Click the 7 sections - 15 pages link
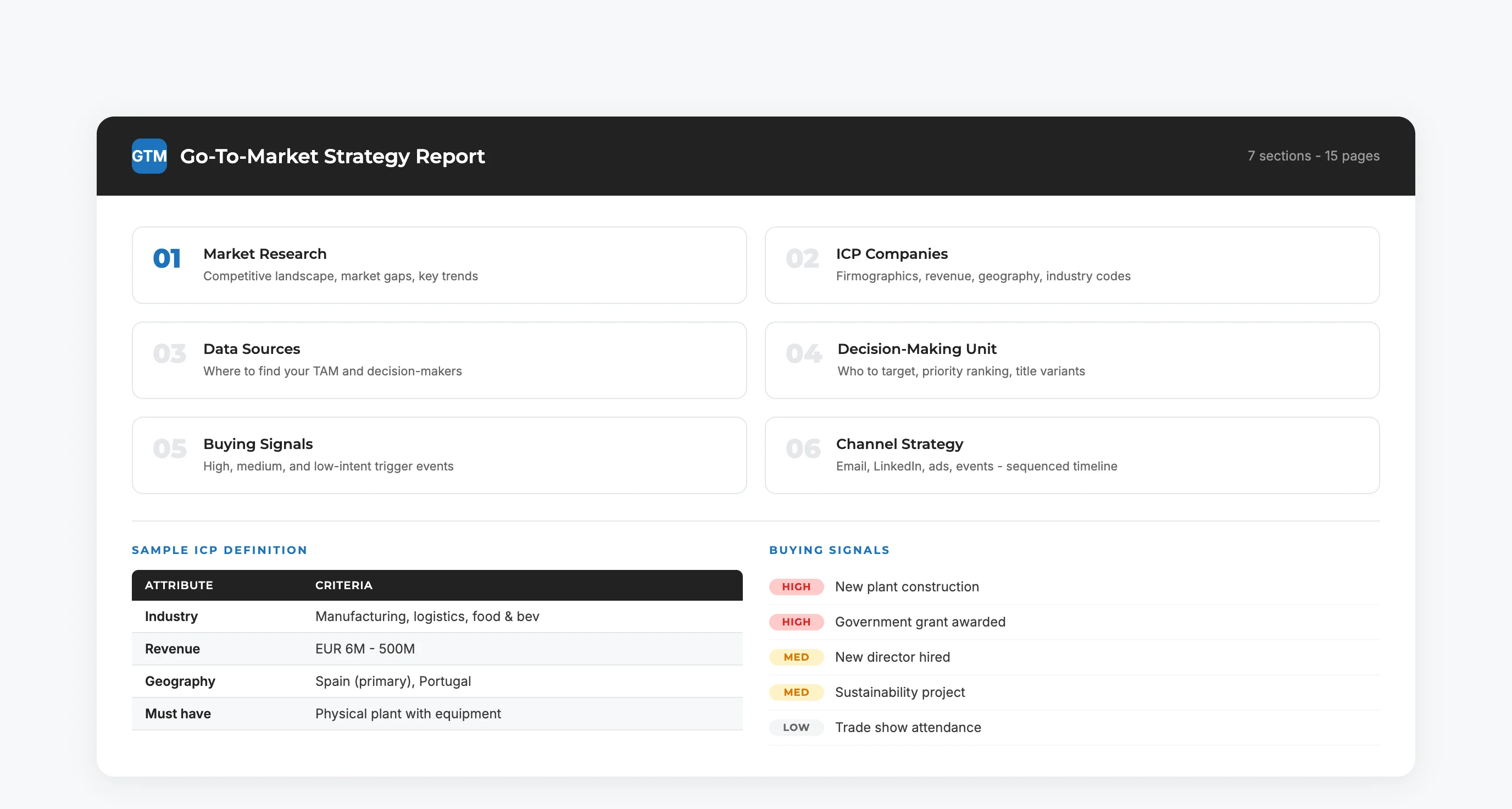The height and width of the screenshot is (809, 1512). point(1313,156)
